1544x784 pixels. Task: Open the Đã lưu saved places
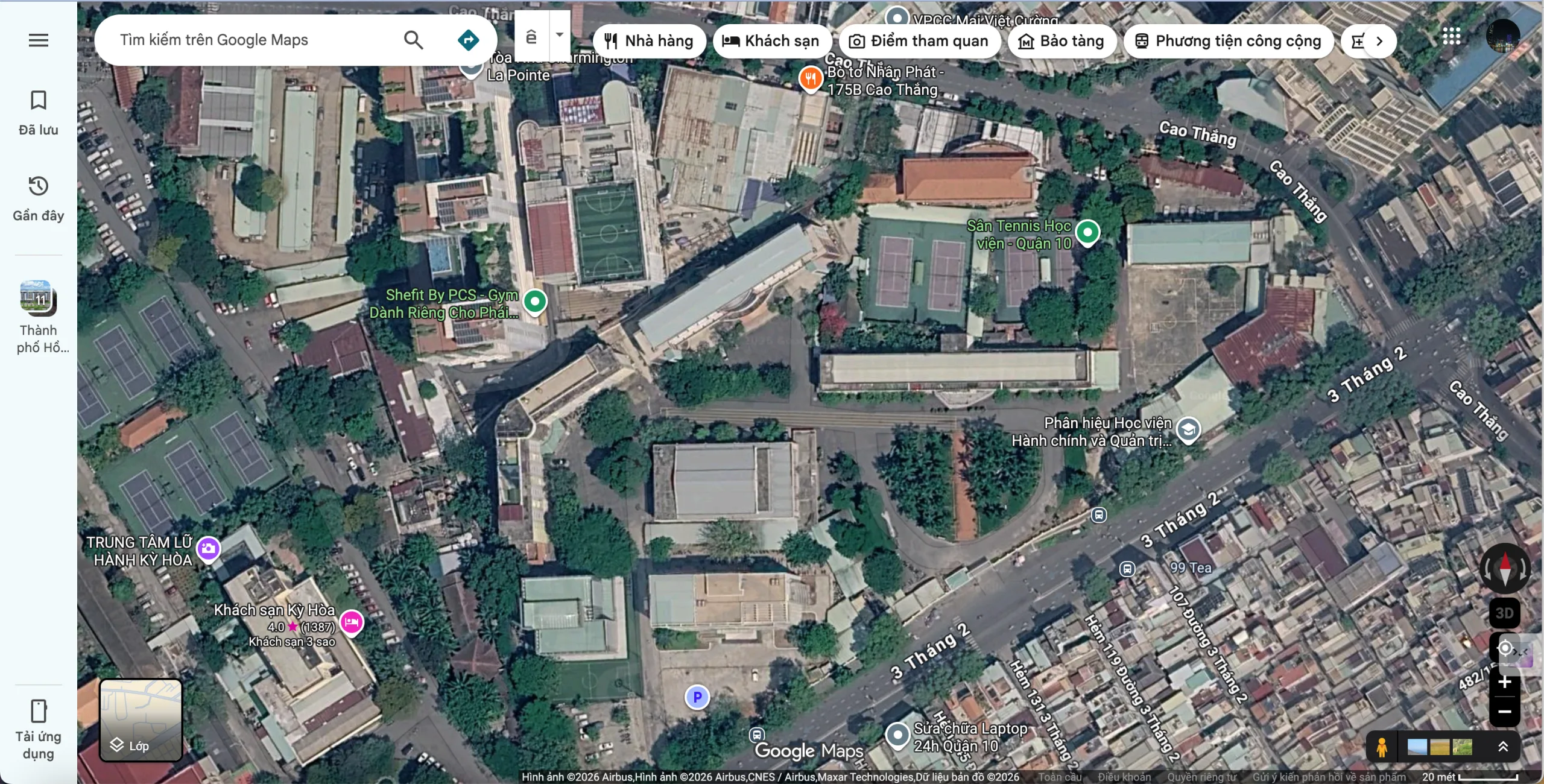pos(39,113)
